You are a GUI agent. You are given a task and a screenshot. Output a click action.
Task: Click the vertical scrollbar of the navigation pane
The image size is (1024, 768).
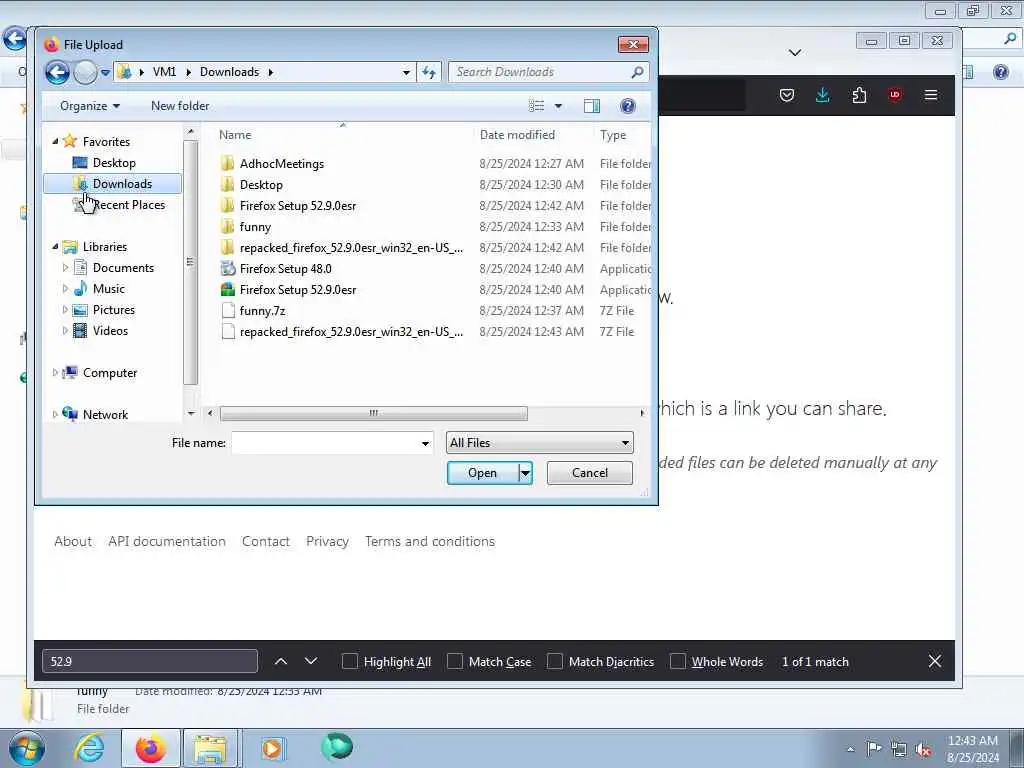191,263
